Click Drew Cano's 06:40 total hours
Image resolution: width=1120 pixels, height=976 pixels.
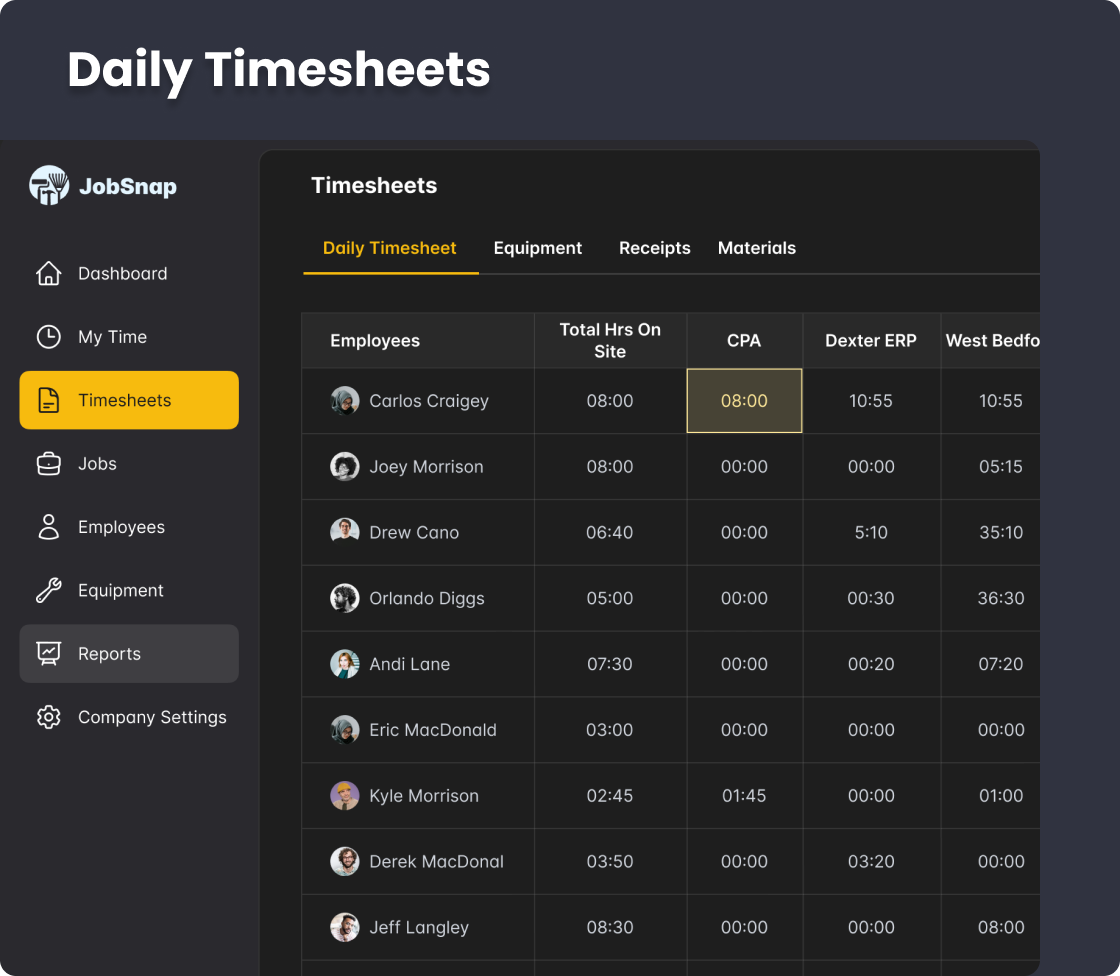tap(610, 532)
